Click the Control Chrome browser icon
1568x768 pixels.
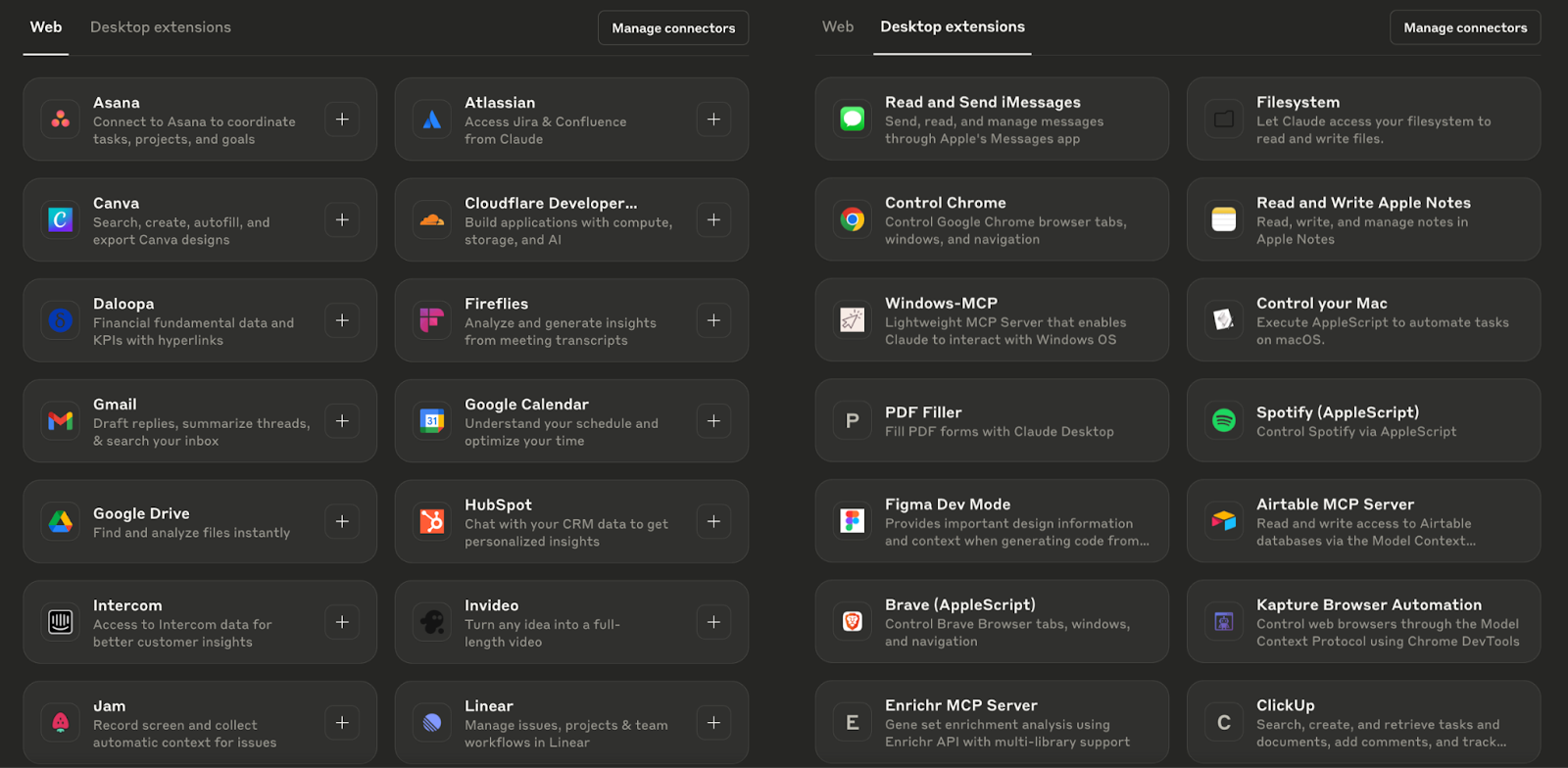coord(853,219)
